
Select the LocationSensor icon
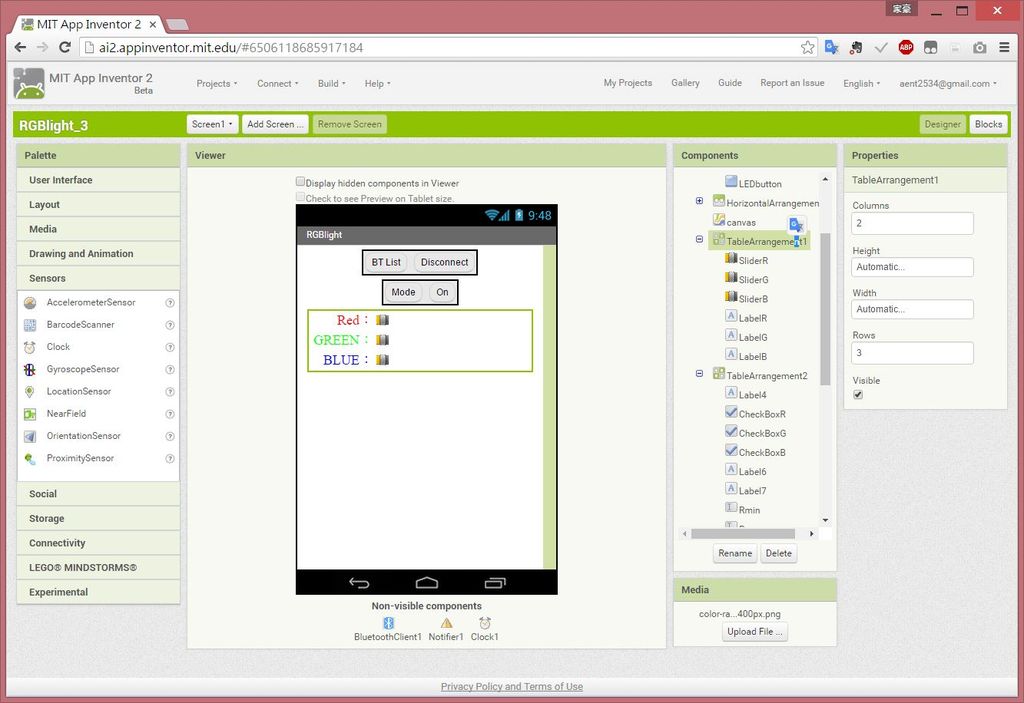click(x=30, y=392)
